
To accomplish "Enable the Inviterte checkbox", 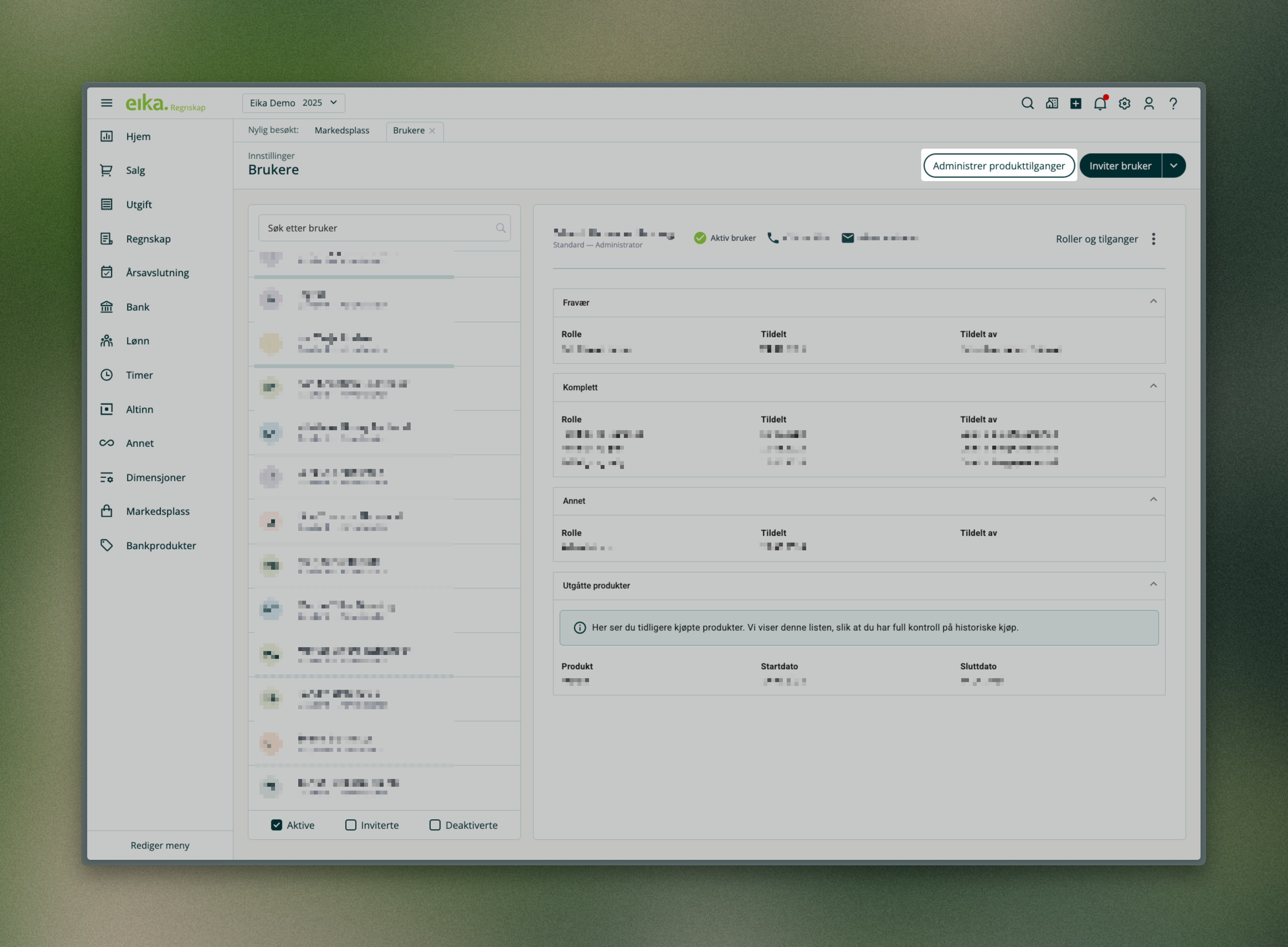I will click(x=350, y=825).
